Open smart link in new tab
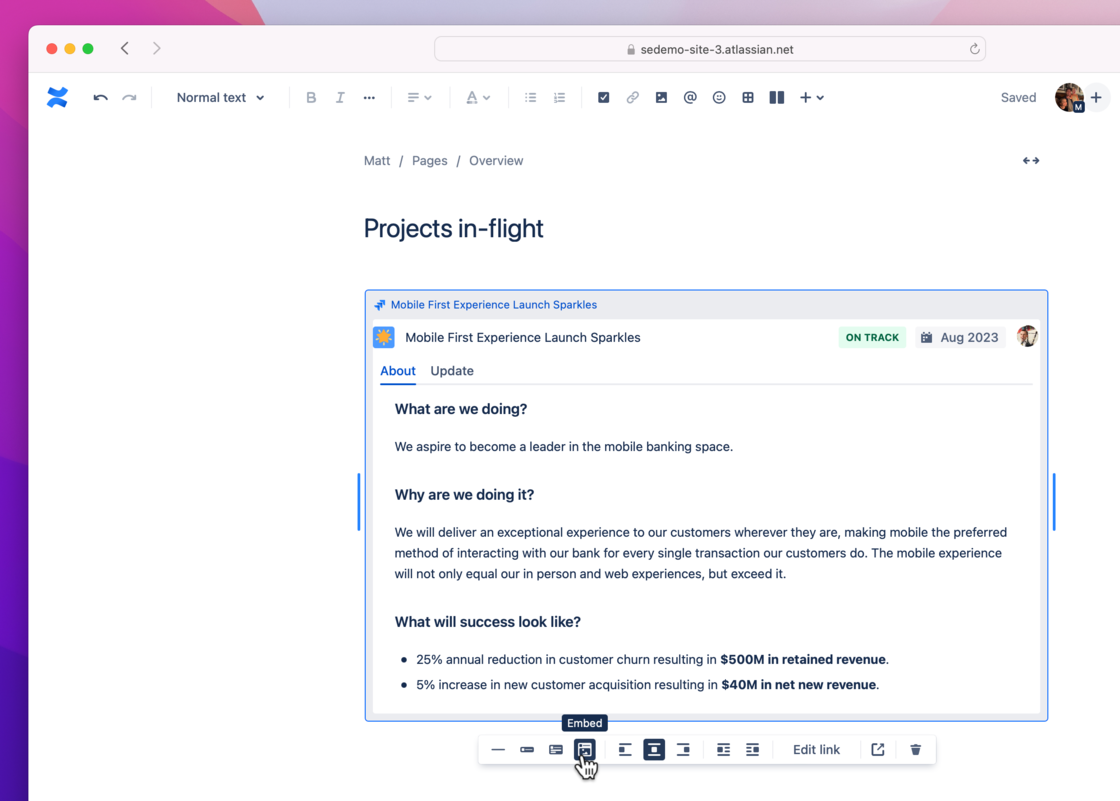The height and width of the screenshot is (801, 1120). coord(877,749)
